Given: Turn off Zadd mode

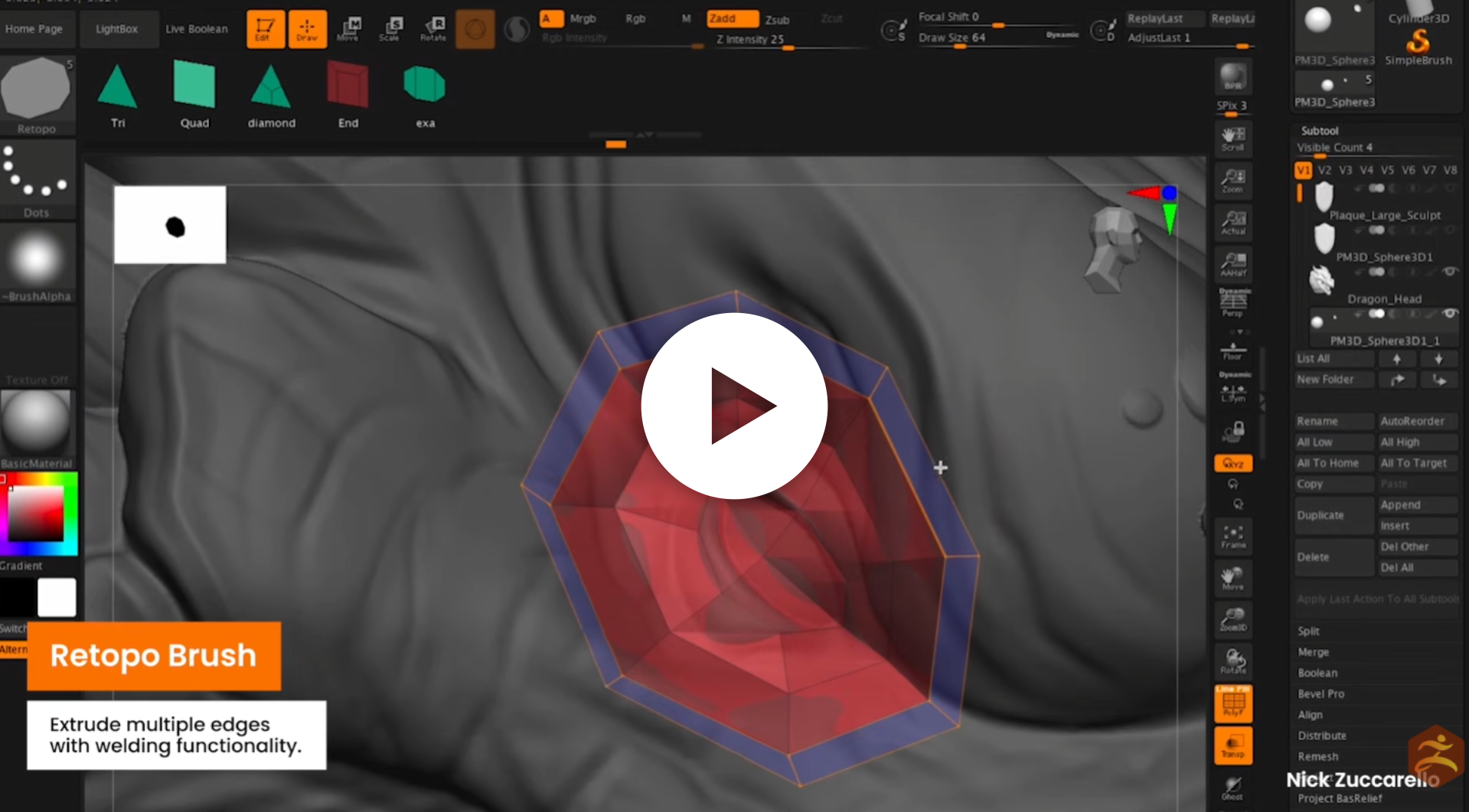Looking at the screenshot, I should click(x=732, y=18).
